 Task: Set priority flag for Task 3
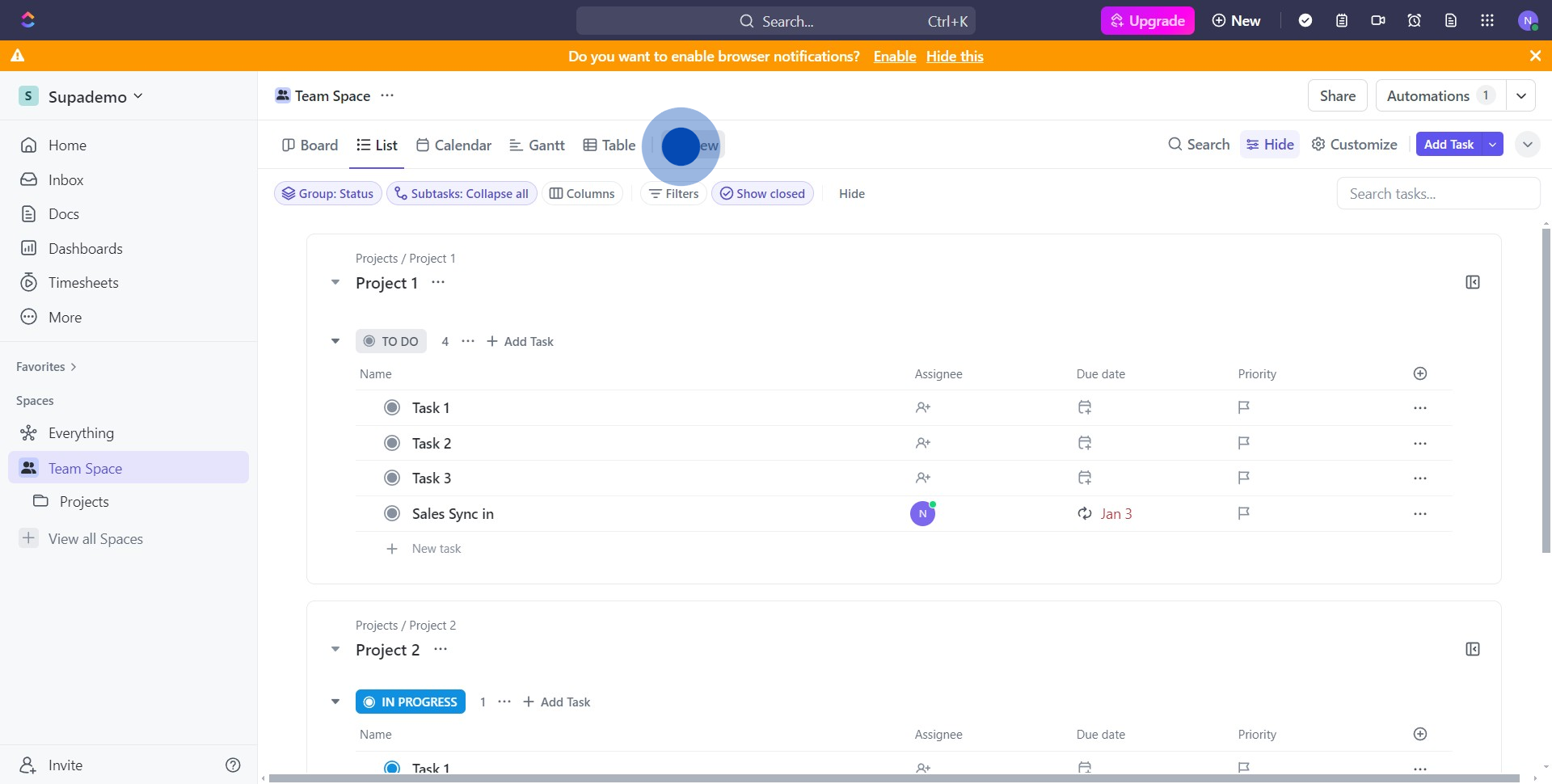tap(1244, 478)
